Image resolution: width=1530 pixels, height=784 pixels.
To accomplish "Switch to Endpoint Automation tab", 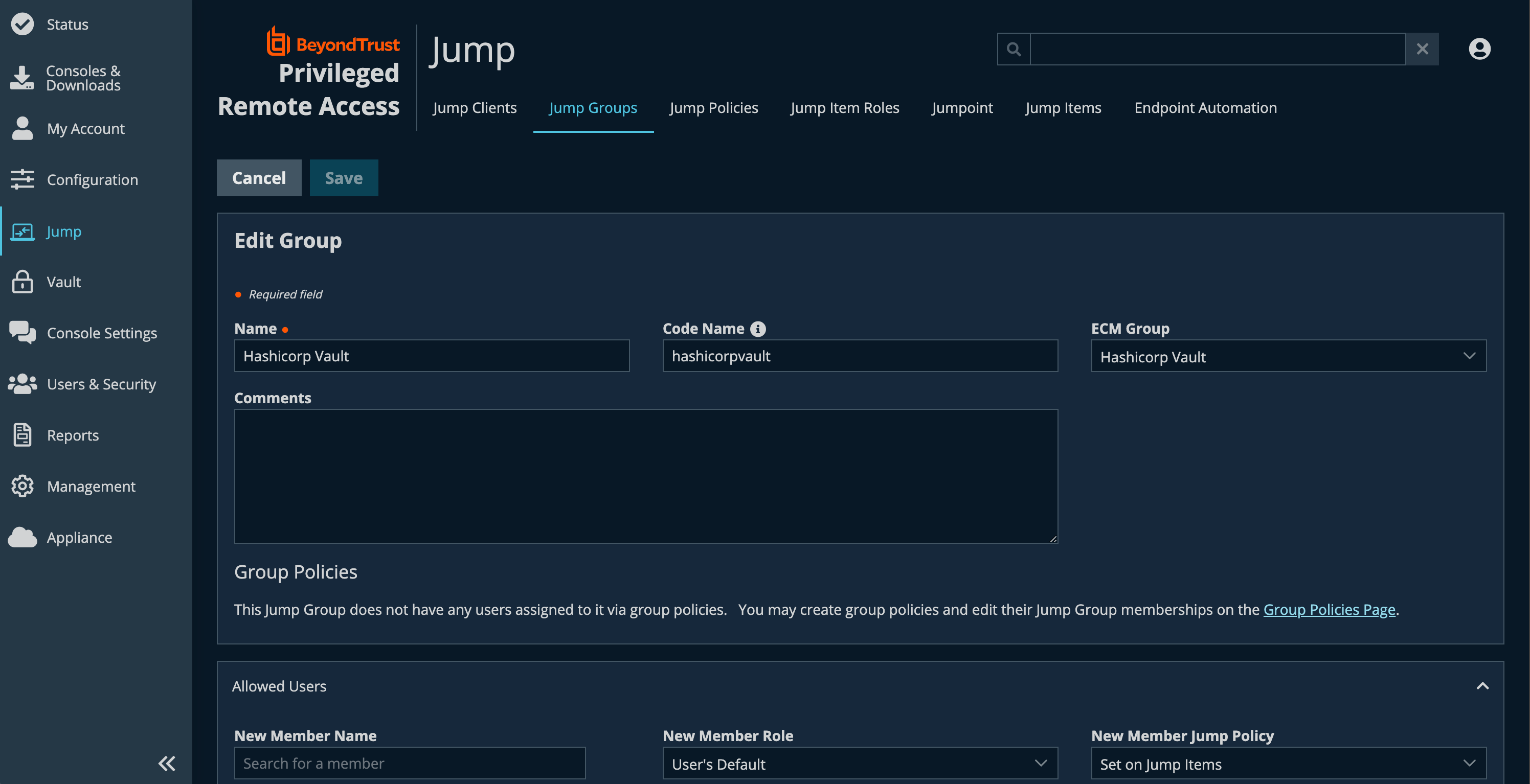I will point(1205,107).
